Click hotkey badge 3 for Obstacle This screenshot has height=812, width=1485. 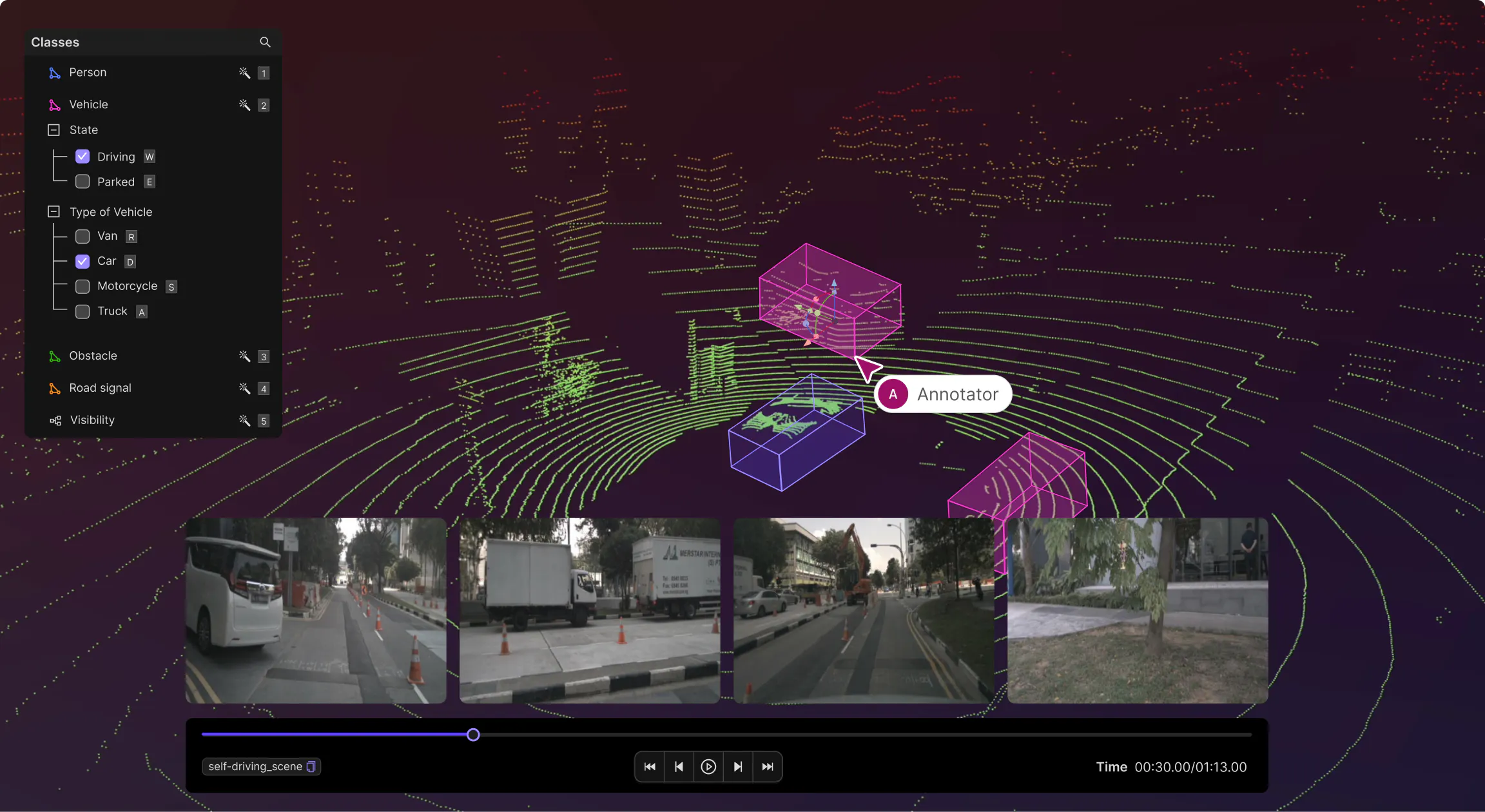pos(264,356)
